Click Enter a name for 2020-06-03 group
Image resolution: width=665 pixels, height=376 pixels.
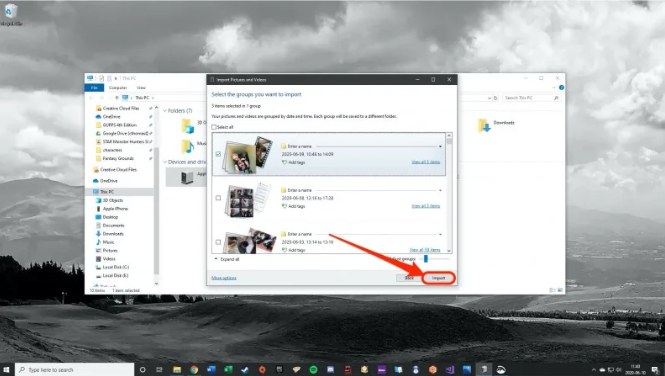coord(299,234)
